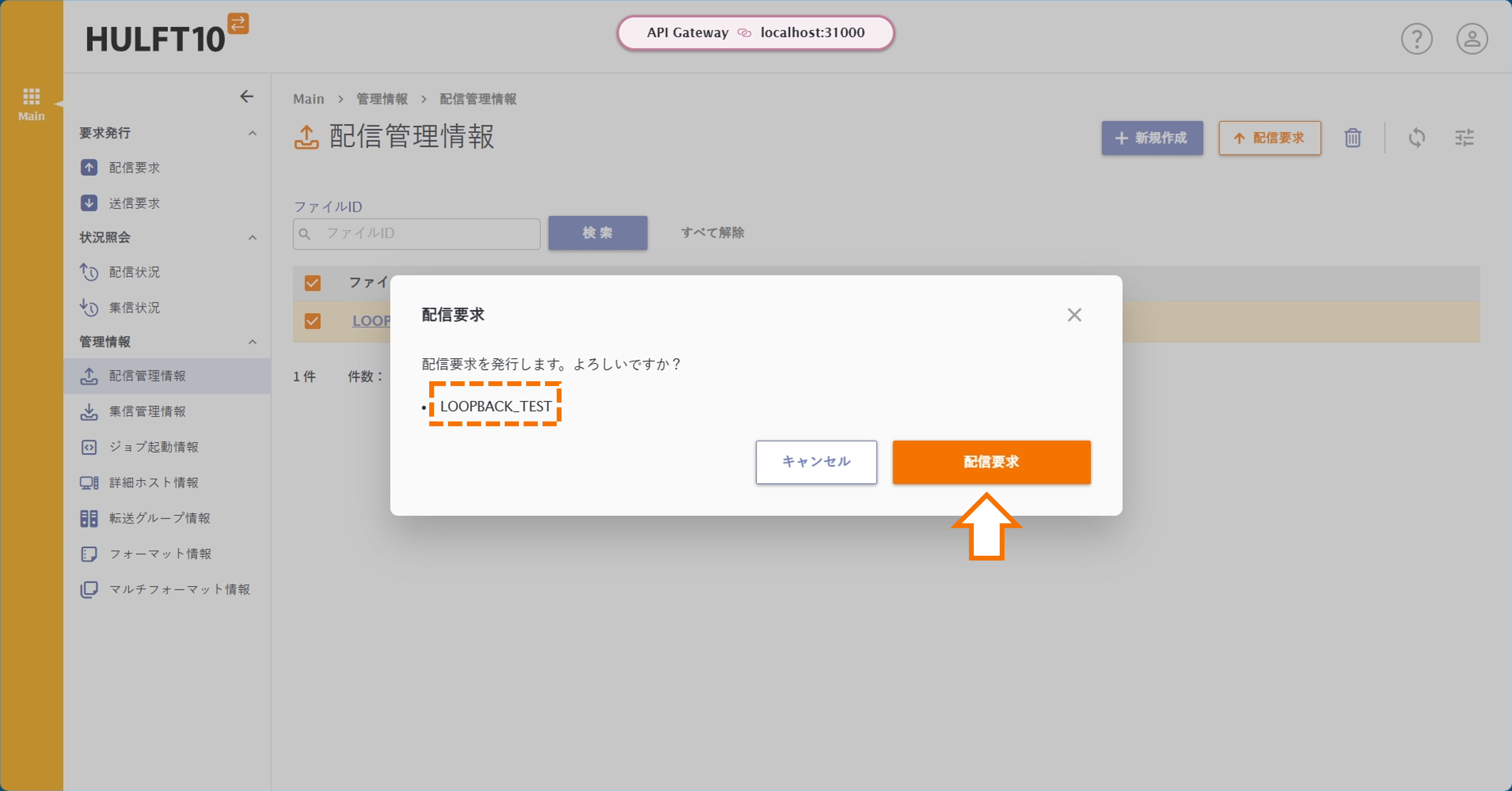Screen dimensions: 1512x791
Task: Toggle the select-all header checkbox
Action: 312,283
